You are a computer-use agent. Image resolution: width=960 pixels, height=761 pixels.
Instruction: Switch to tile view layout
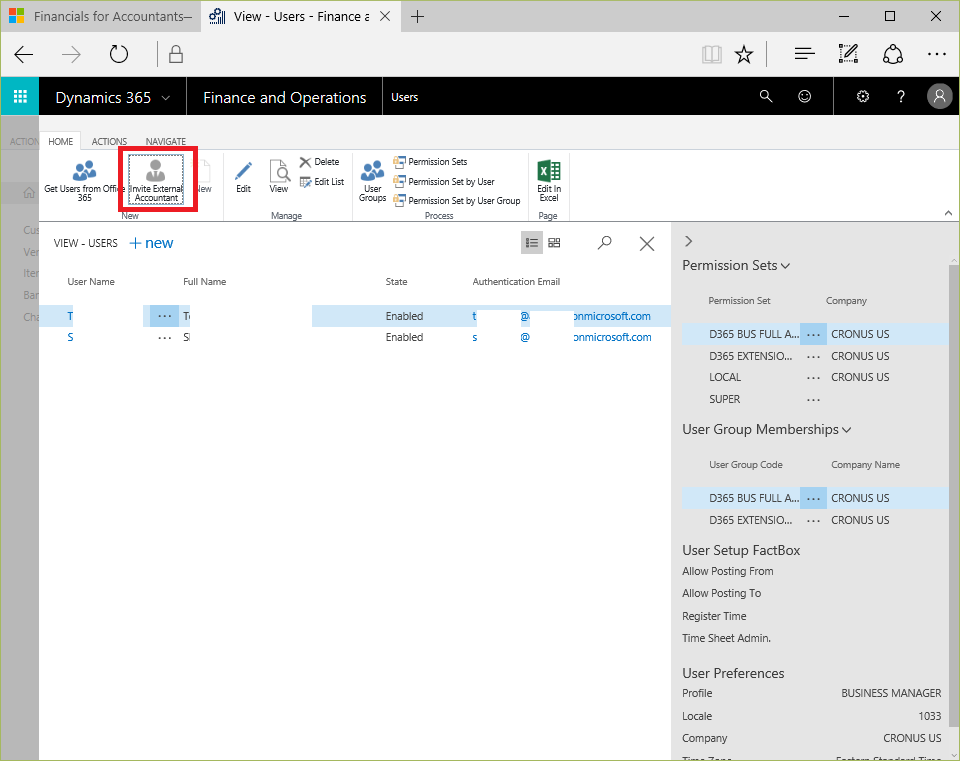554,243
